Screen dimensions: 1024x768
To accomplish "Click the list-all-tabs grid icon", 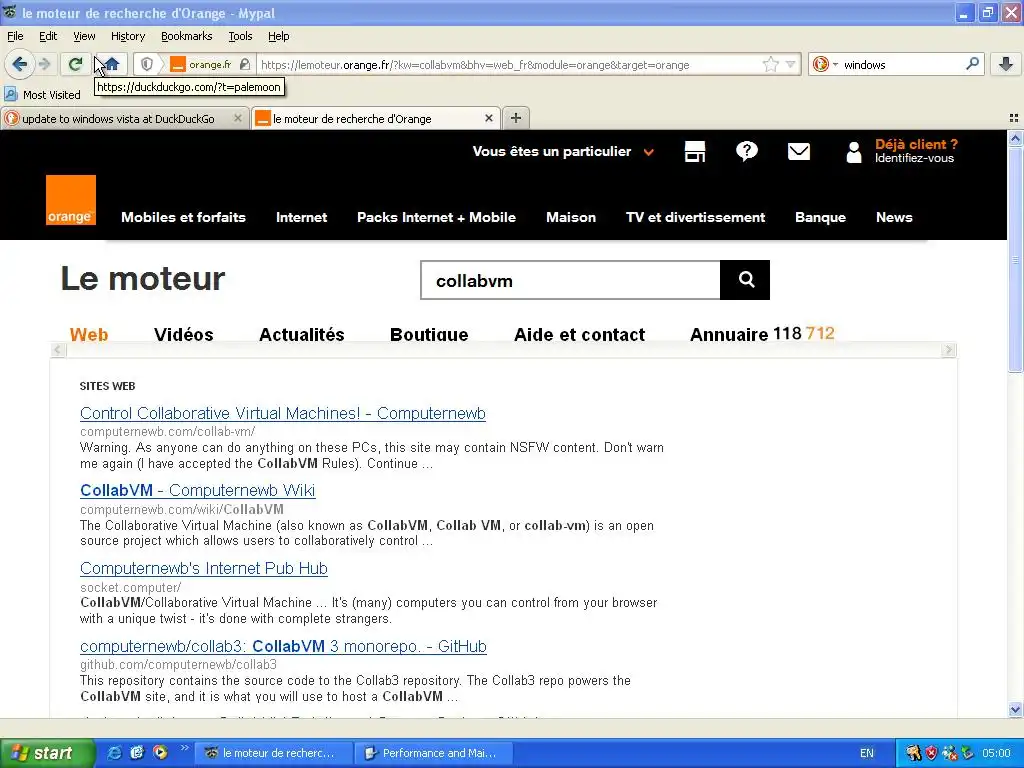I will pyautogui.click(x=1014, y=118).
